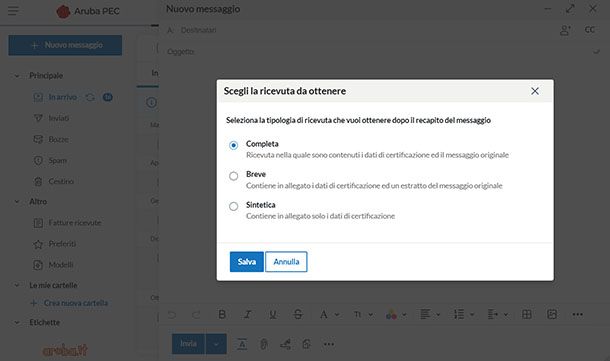Click Annulla to cancel the dialog

coord(286,262)
